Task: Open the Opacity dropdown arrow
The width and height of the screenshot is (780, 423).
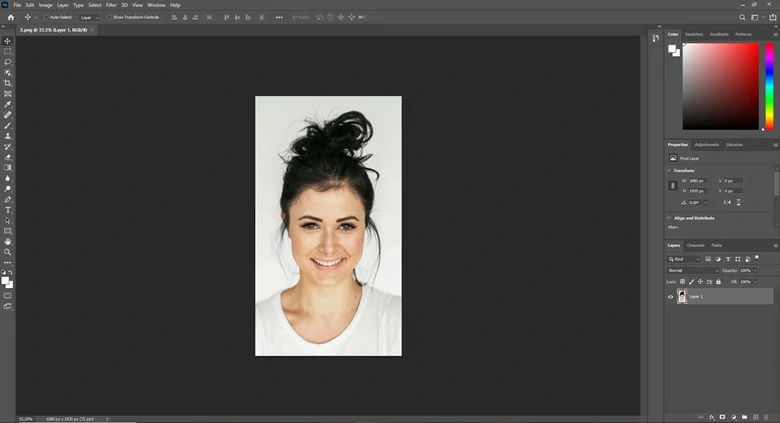Action: [755, 270]
